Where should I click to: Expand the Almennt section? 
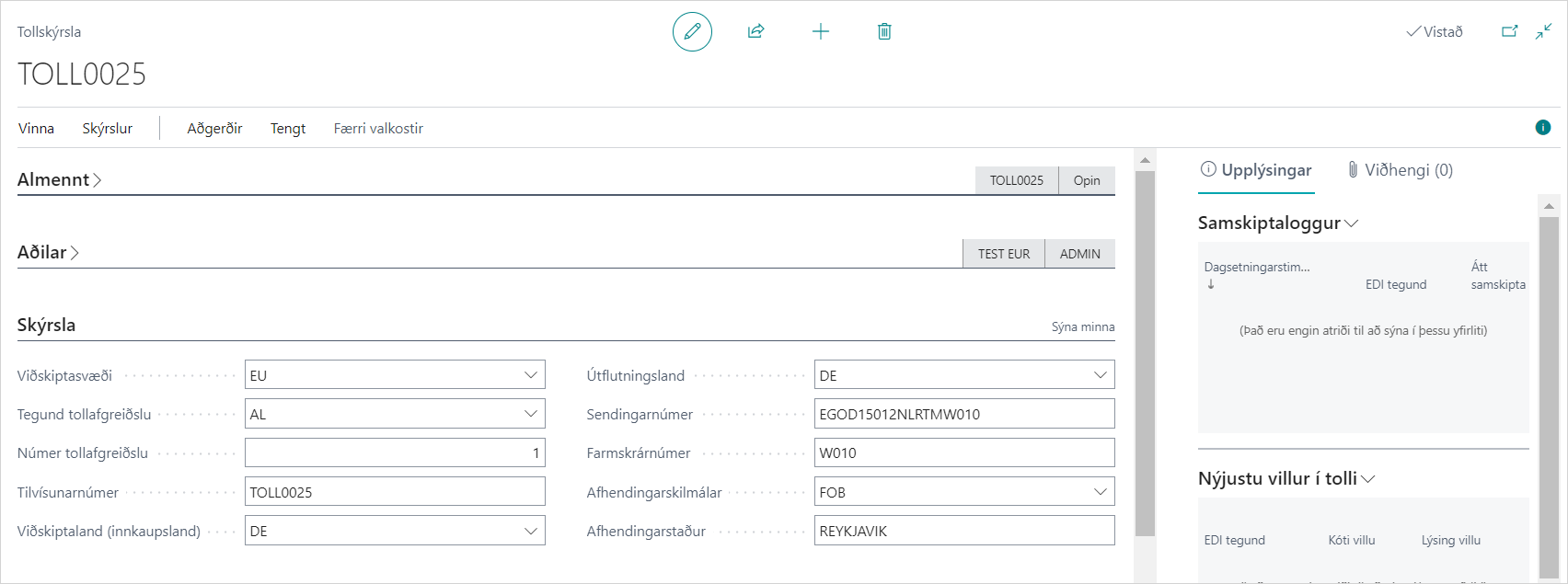[x=59, y=180]
